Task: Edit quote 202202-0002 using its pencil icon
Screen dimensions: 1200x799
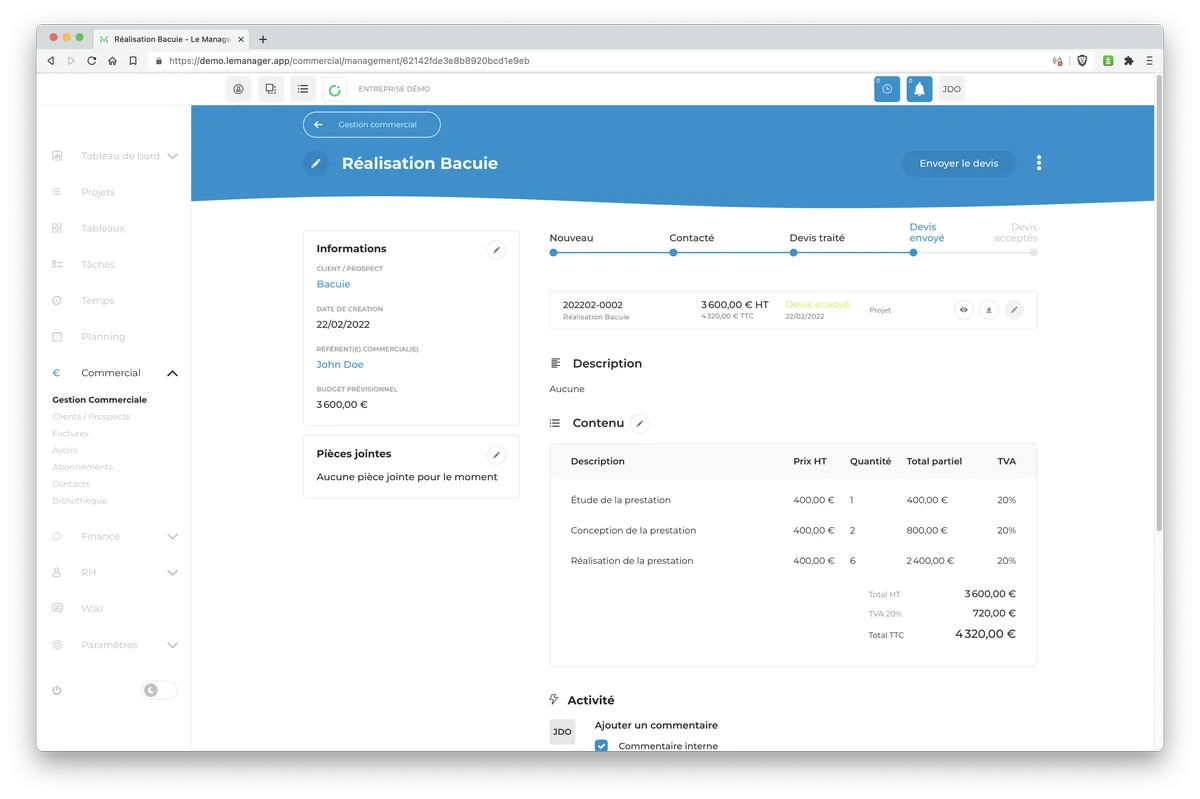Action: click(1014, 310)
